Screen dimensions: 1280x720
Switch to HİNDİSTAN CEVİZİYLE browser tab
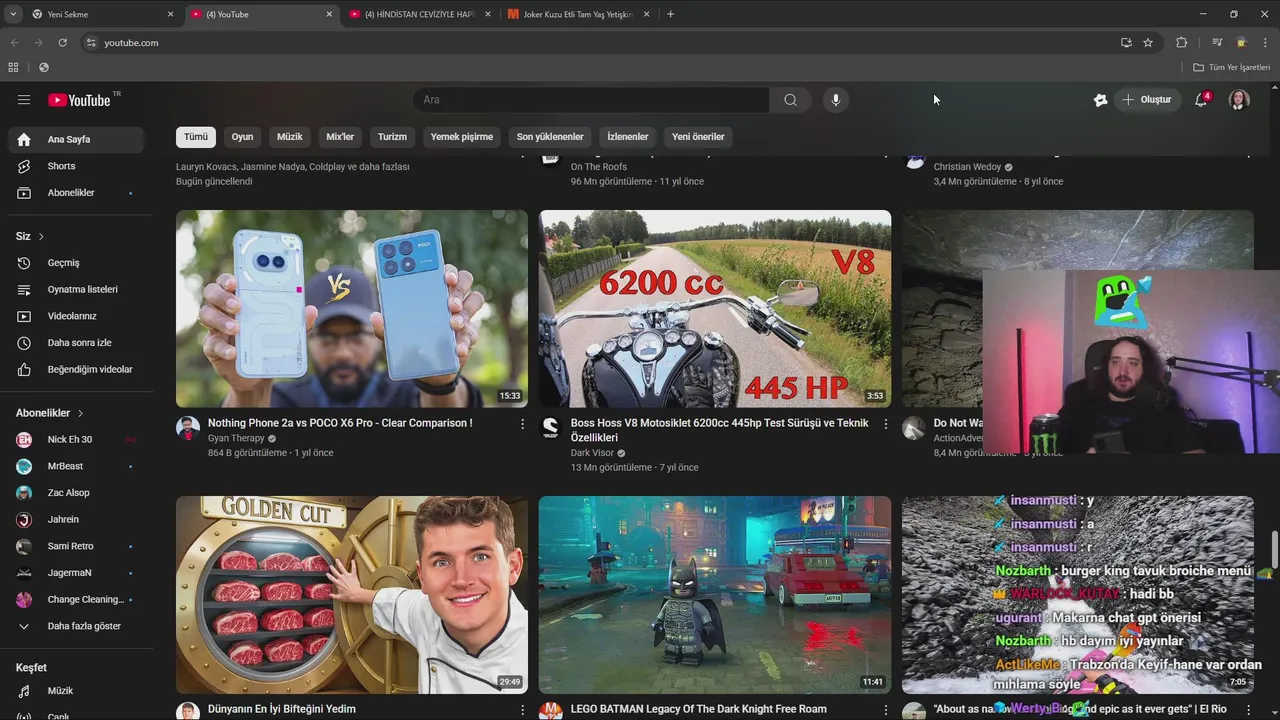(x=420, y=14)
